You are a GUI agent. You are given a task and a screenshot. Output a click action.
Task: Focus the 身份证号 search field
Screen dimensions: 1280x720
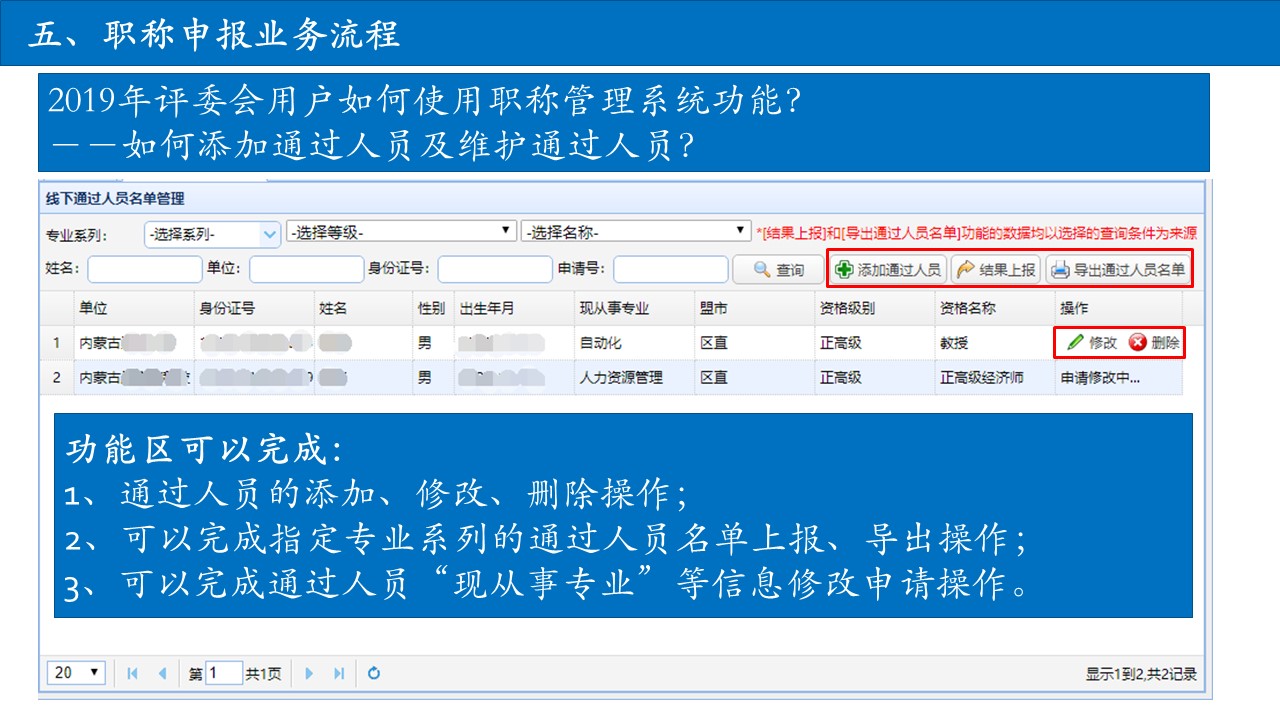pos(494,269)
